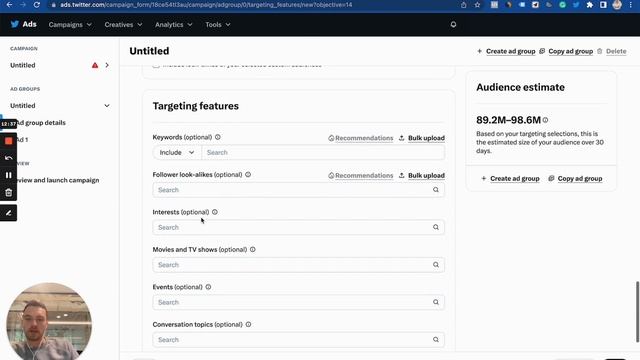
Task: Open the Include dropdown for keywords
Action: point(177,152)
